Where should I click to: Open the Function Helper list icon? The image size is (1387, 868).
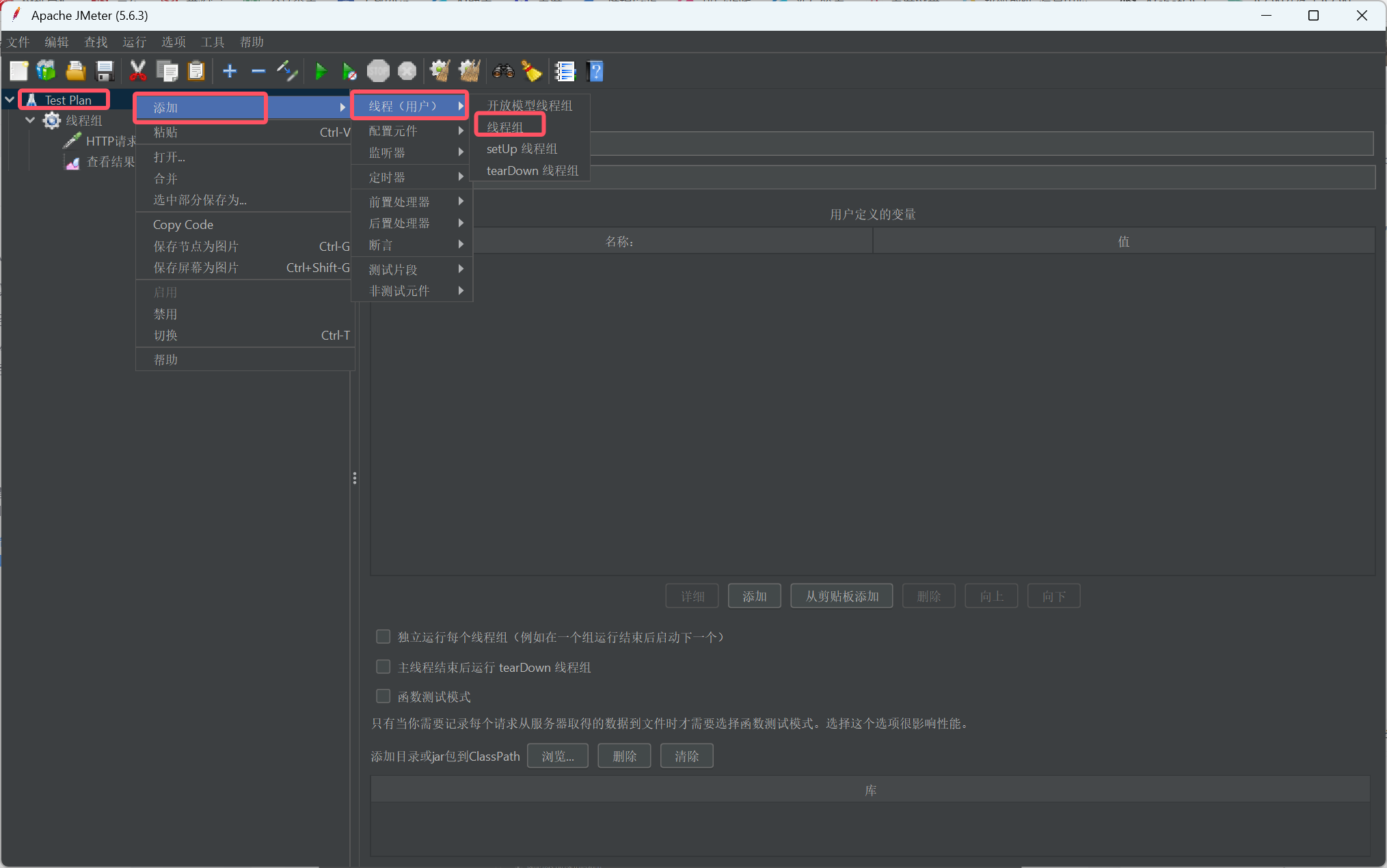pos(565,71)
